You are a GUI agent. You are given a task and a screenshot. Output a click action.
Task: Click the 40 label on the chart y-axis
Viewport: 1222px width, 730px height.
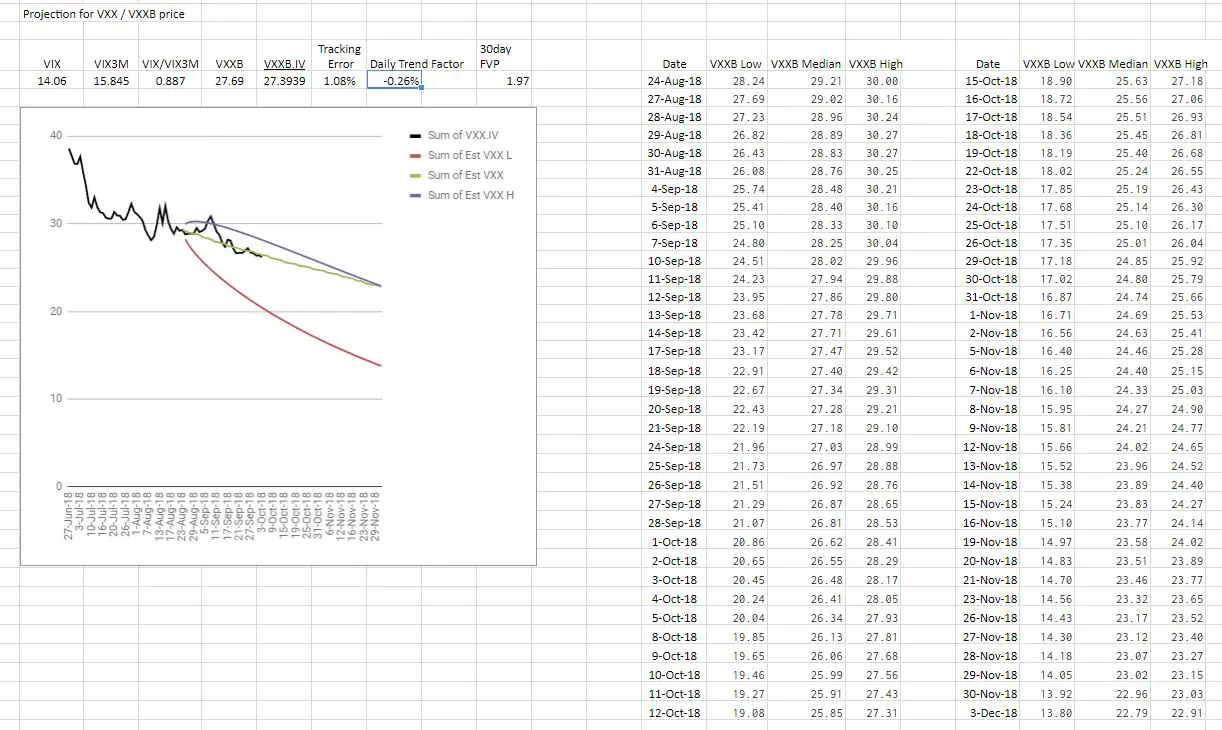56,135
